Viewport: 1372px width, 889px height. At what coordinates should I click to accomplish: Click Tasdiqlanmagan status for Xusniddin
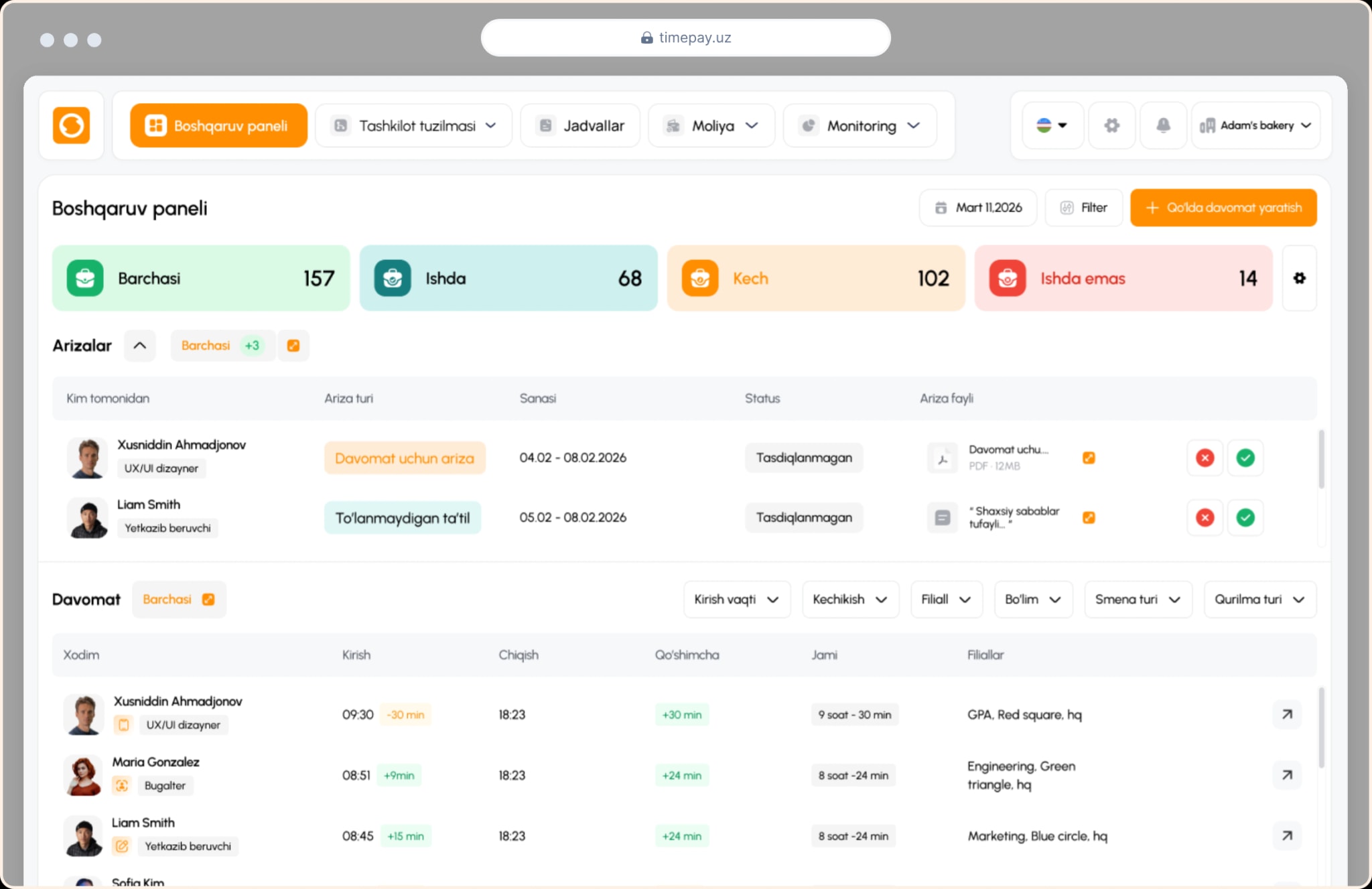pyautogui.click(x=804, y=458)
